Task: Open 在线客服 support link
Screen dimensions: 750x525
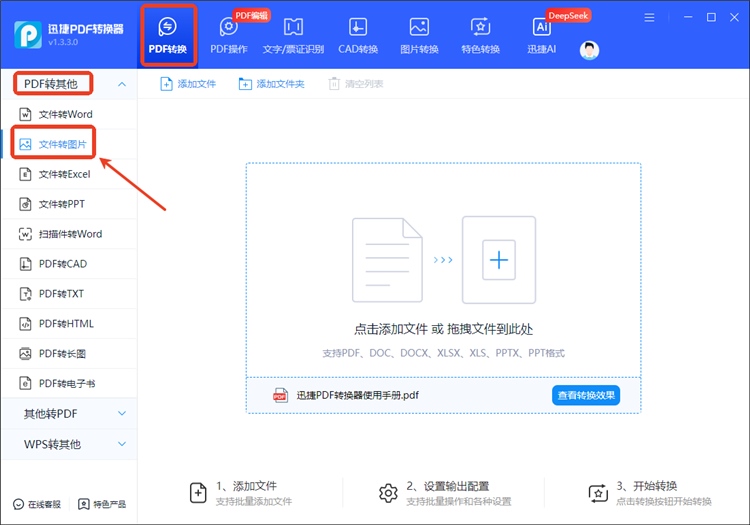Action: [37, 504]
